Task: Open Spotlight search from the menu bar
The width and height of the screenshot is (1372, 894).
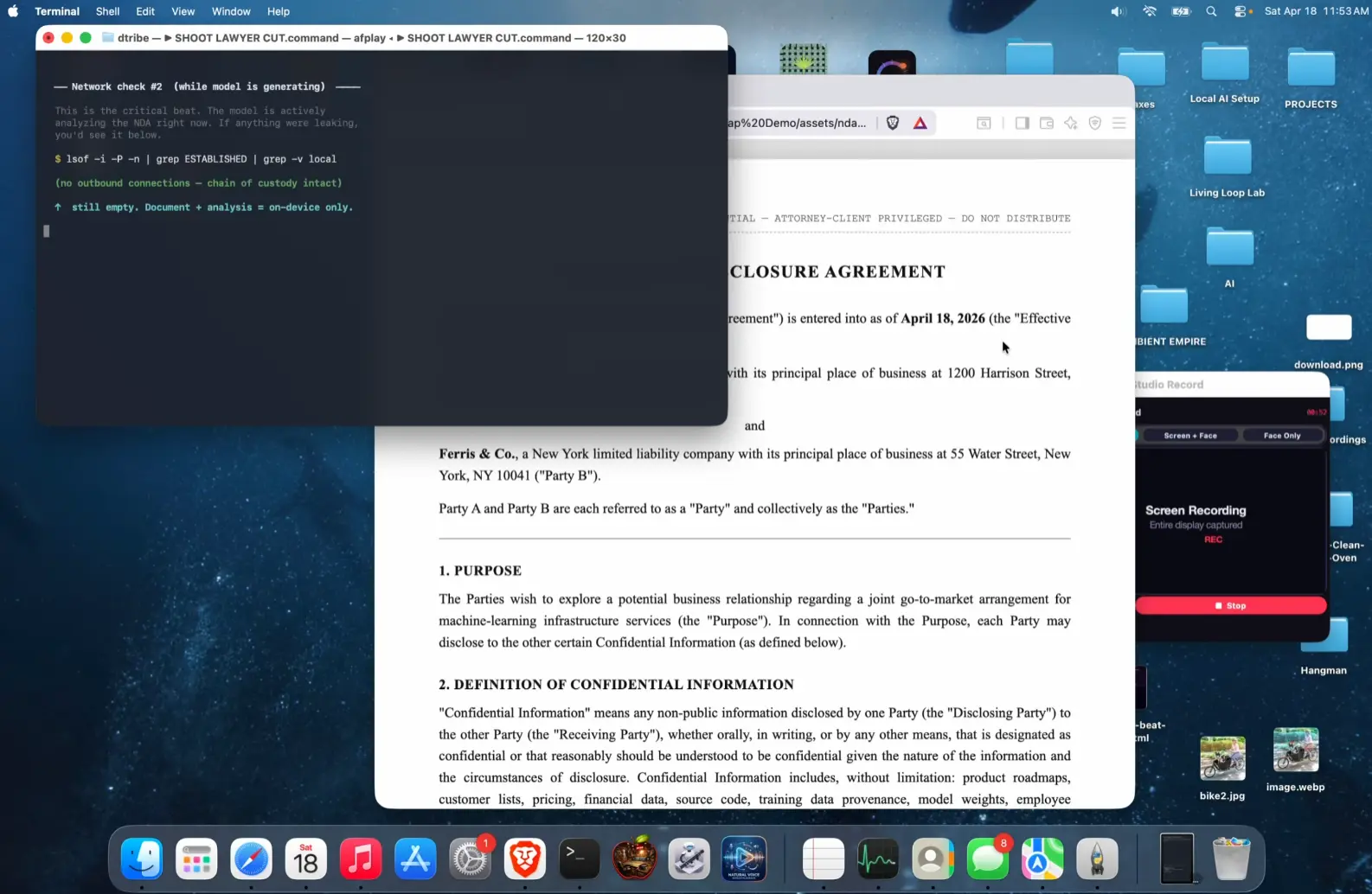Action: tap(1211, 11)
